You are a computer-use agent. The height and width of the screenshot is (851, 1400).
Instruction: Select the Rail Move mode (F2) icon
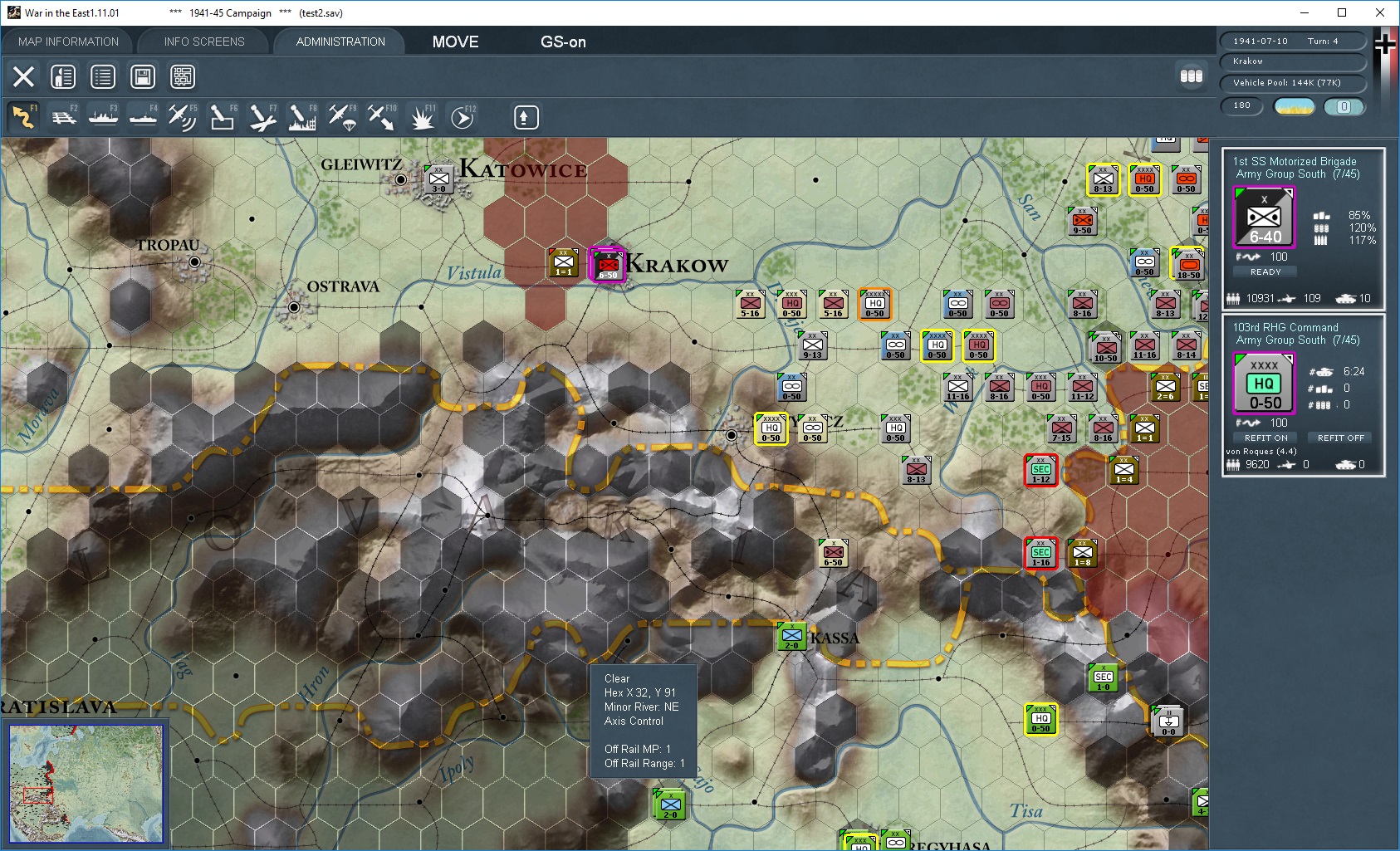click(x=63, y=117)
